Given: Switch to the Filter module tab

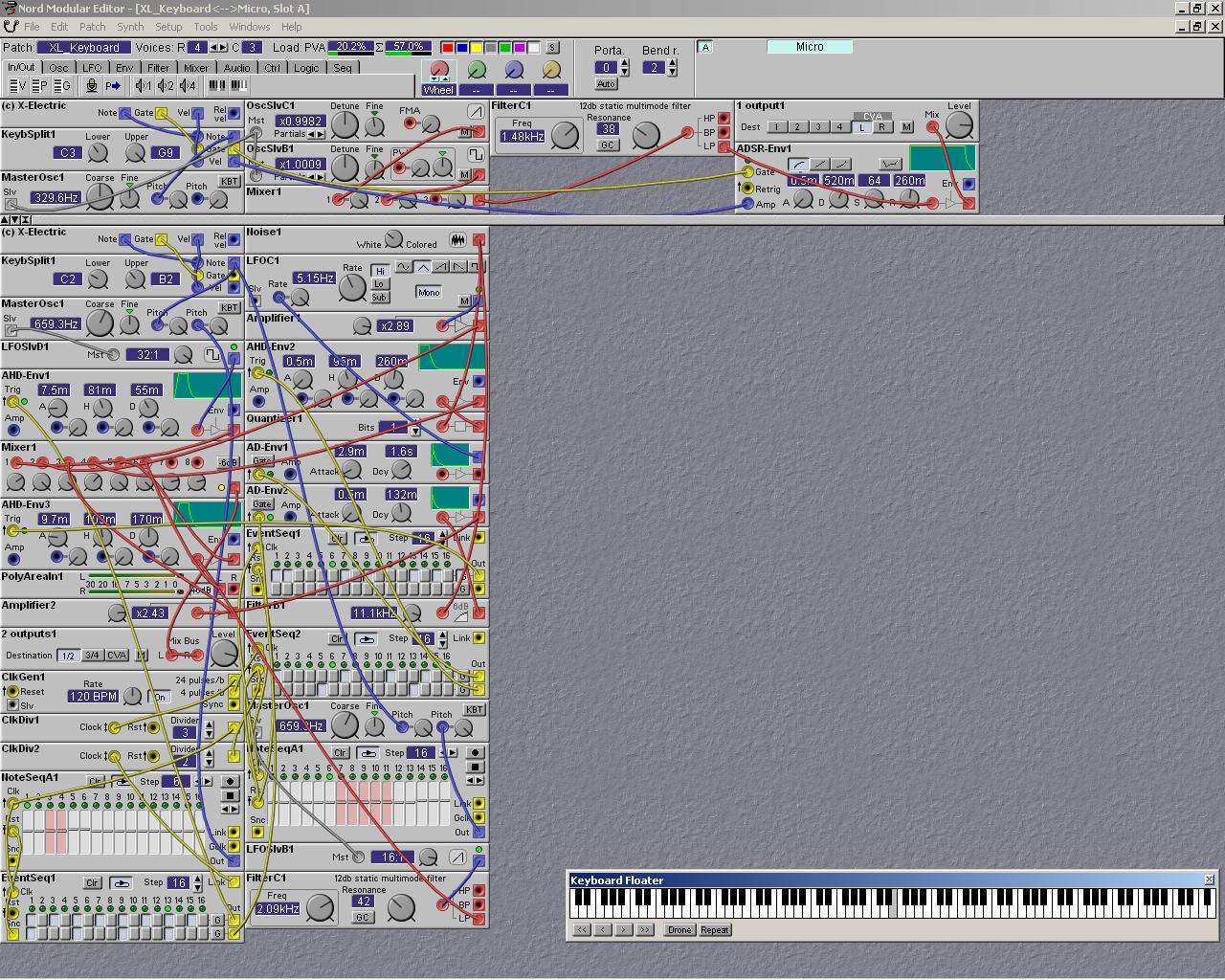Looking at the screenshot, I should click(158, 68).
